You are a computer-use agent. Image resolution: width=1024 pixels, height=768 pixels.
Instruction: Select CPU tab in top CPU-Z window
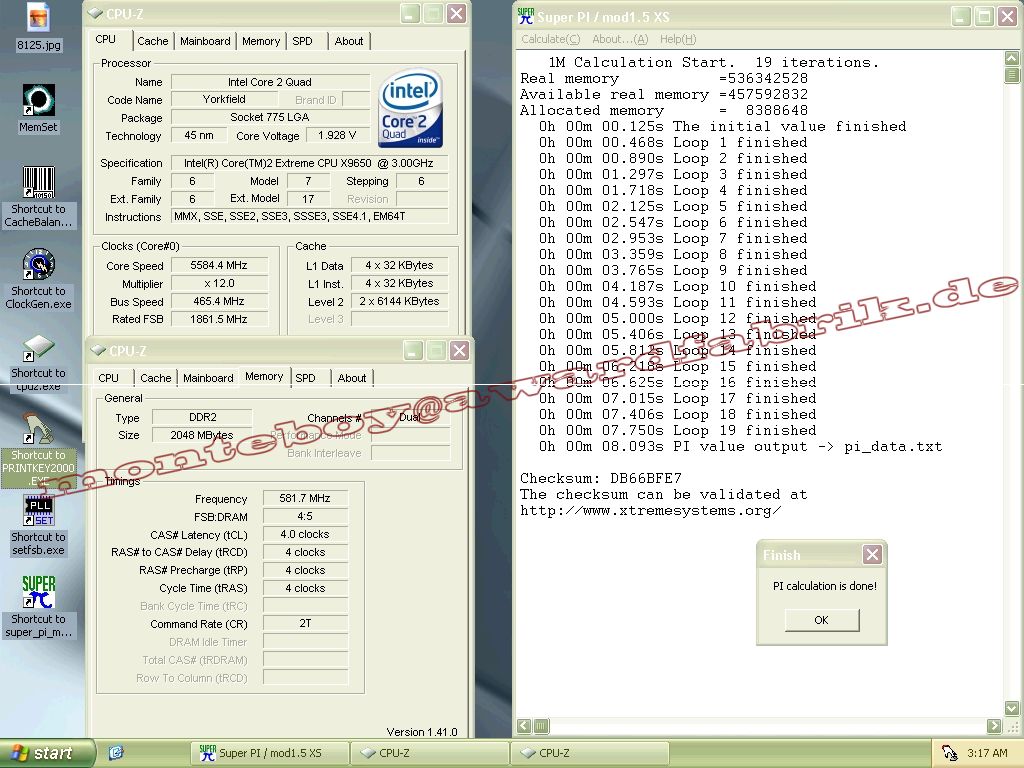pos(106,39)
